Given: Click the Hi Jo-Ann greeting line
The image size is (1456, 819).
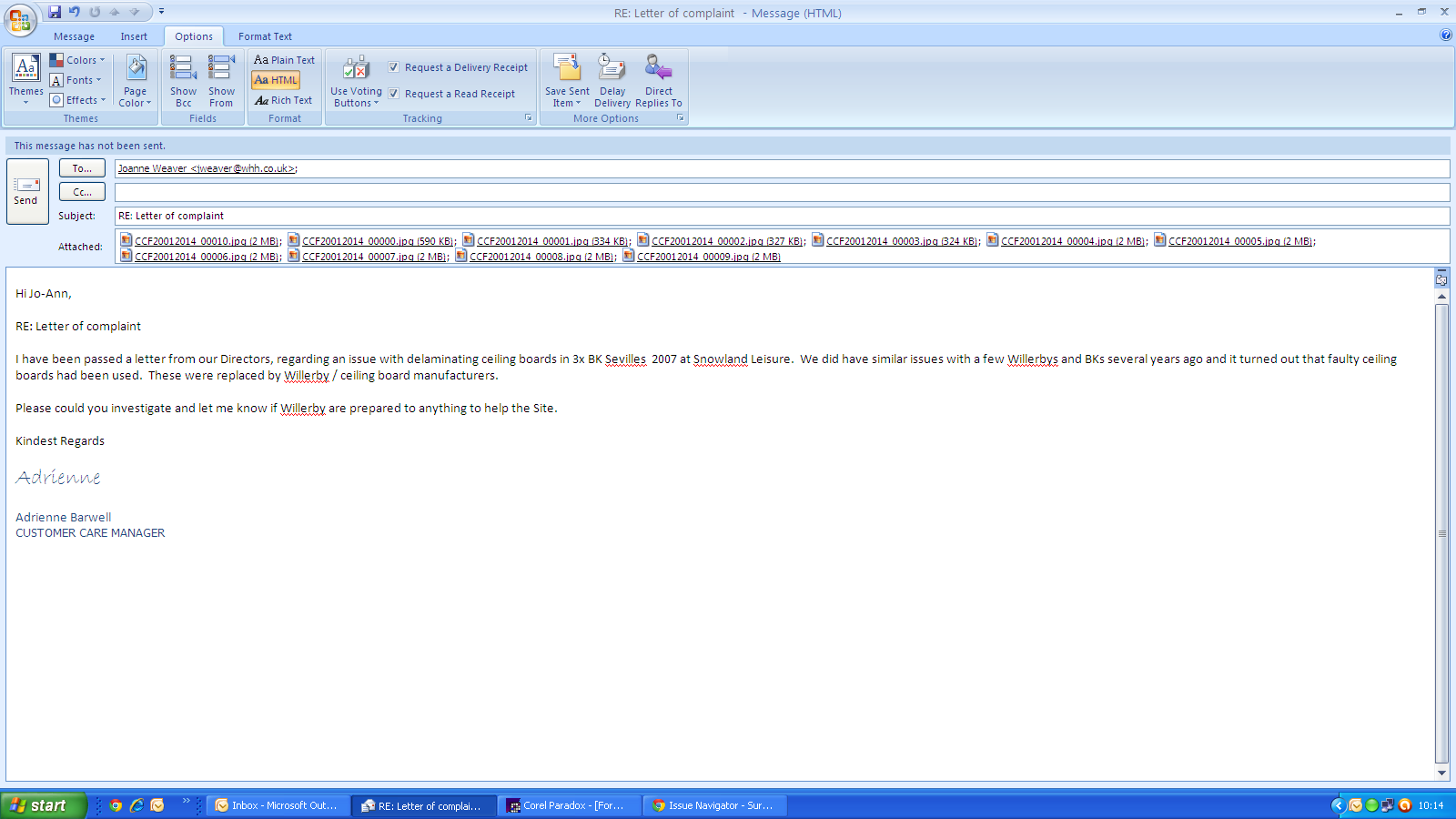Looking at the screenshot, I should click(x=43, y=294).
